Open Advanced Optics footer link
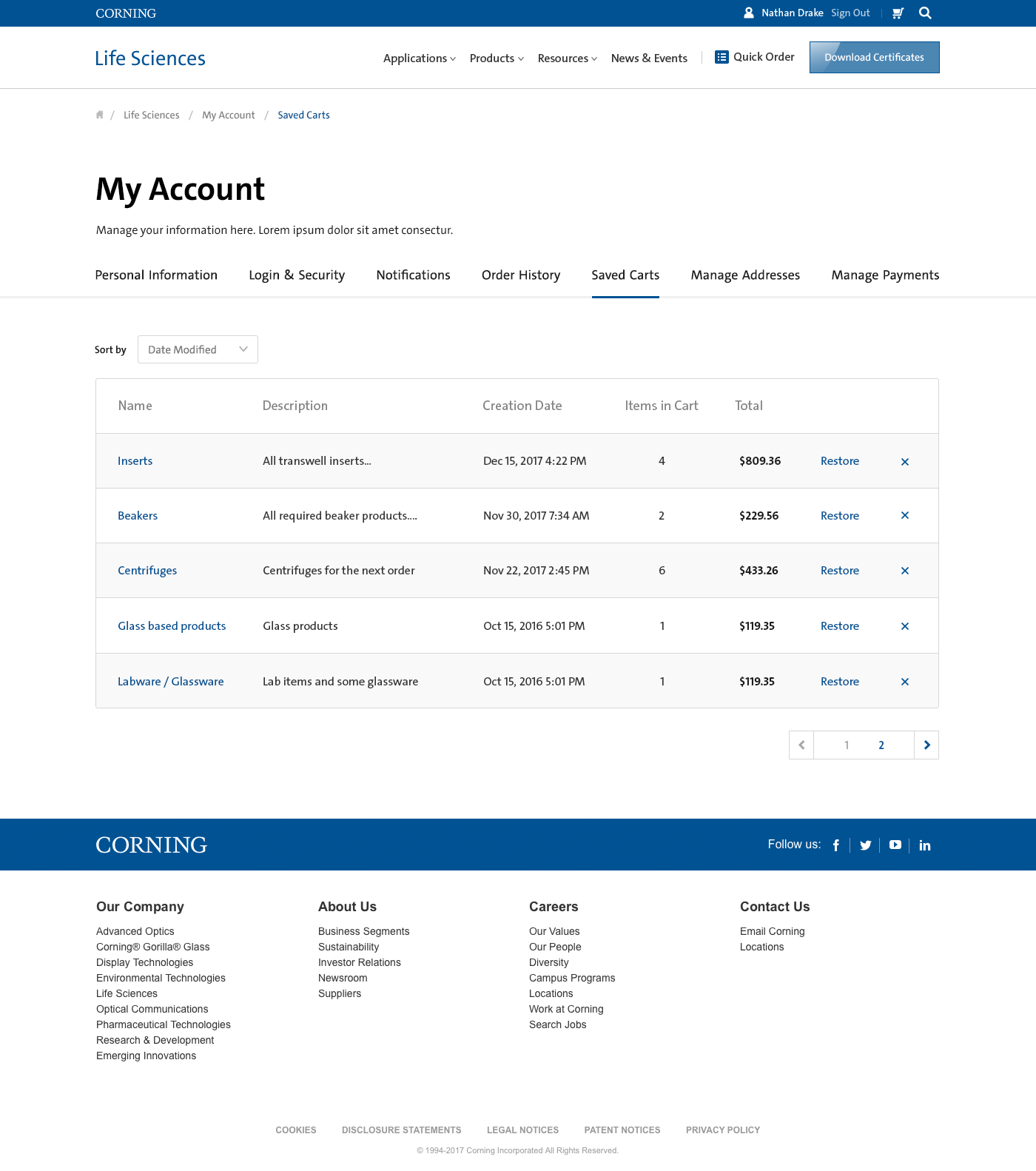The width and height of the screenshot is (1036, 1171). point(135,931)
